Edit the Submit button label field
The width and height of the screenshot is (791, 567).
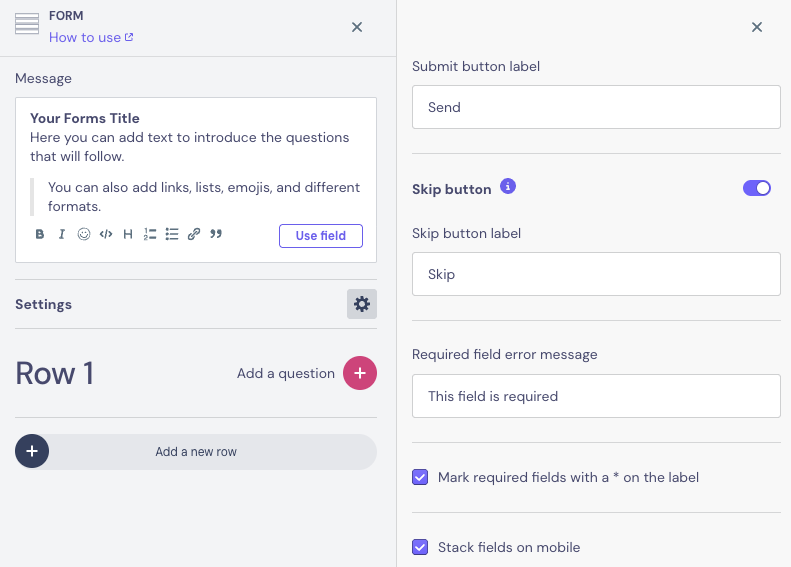tap(596, 107)
